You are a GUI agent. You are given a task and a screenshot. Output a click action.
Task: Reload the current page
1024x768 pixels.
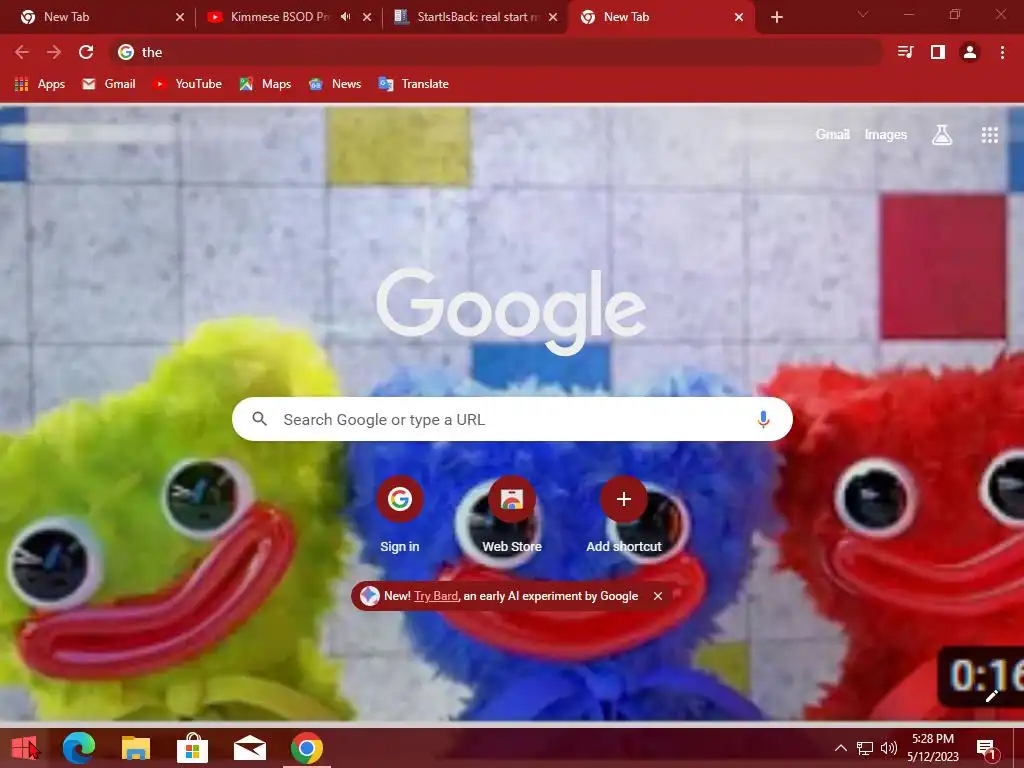tap(86, 52)
